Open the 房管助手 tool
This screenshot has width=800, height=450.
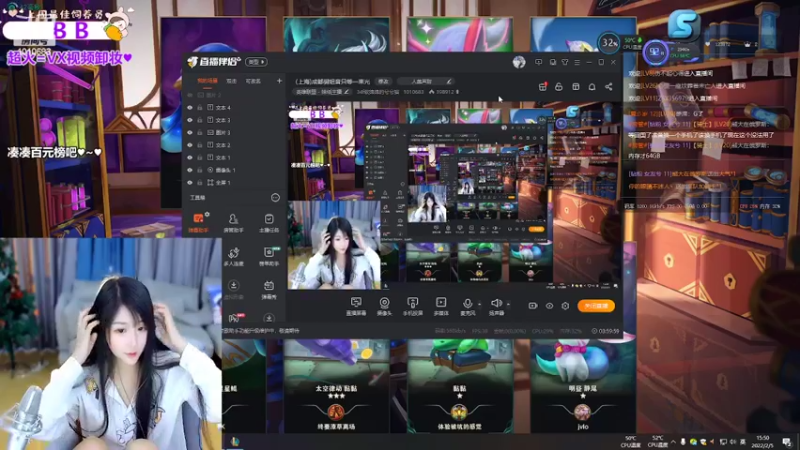pos(233,222)
